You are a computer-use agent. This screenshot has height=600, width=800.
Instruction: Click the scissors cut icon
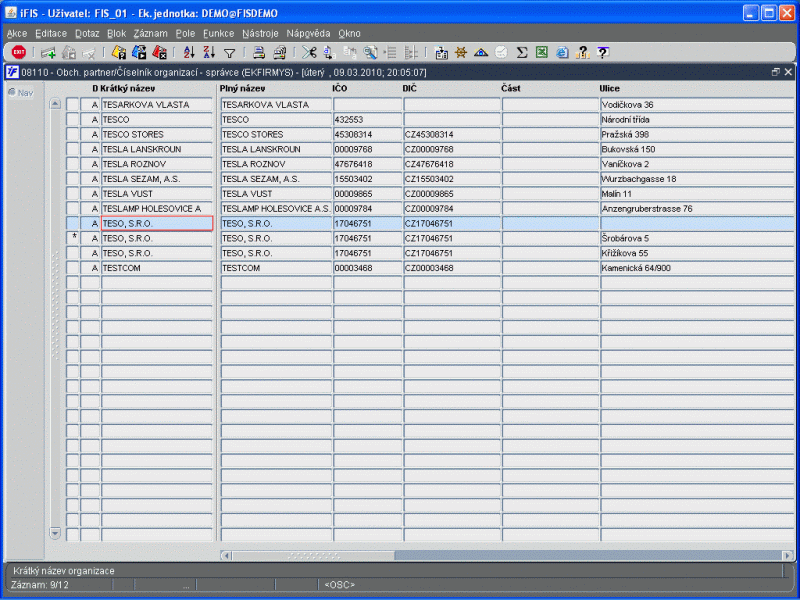point(309,52)
